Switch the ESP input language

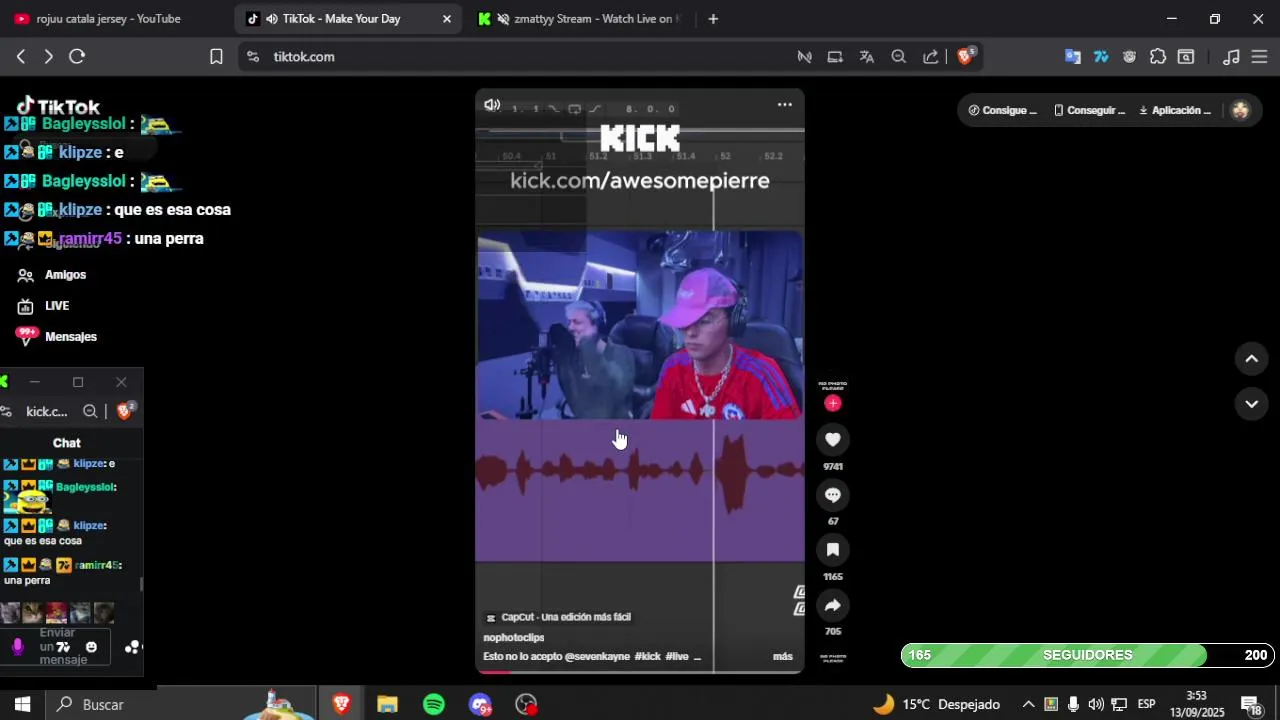1146,705
